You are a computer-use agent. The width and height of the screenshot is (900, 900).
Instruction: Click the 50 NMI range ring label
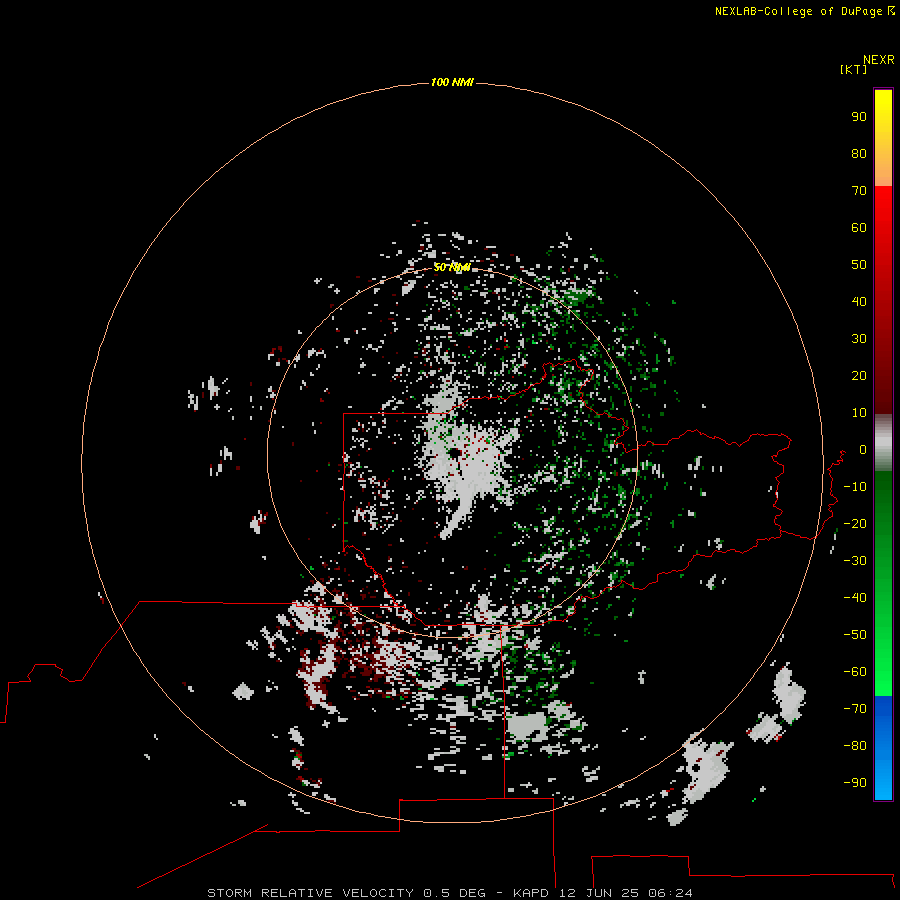(x=452, y=267)
